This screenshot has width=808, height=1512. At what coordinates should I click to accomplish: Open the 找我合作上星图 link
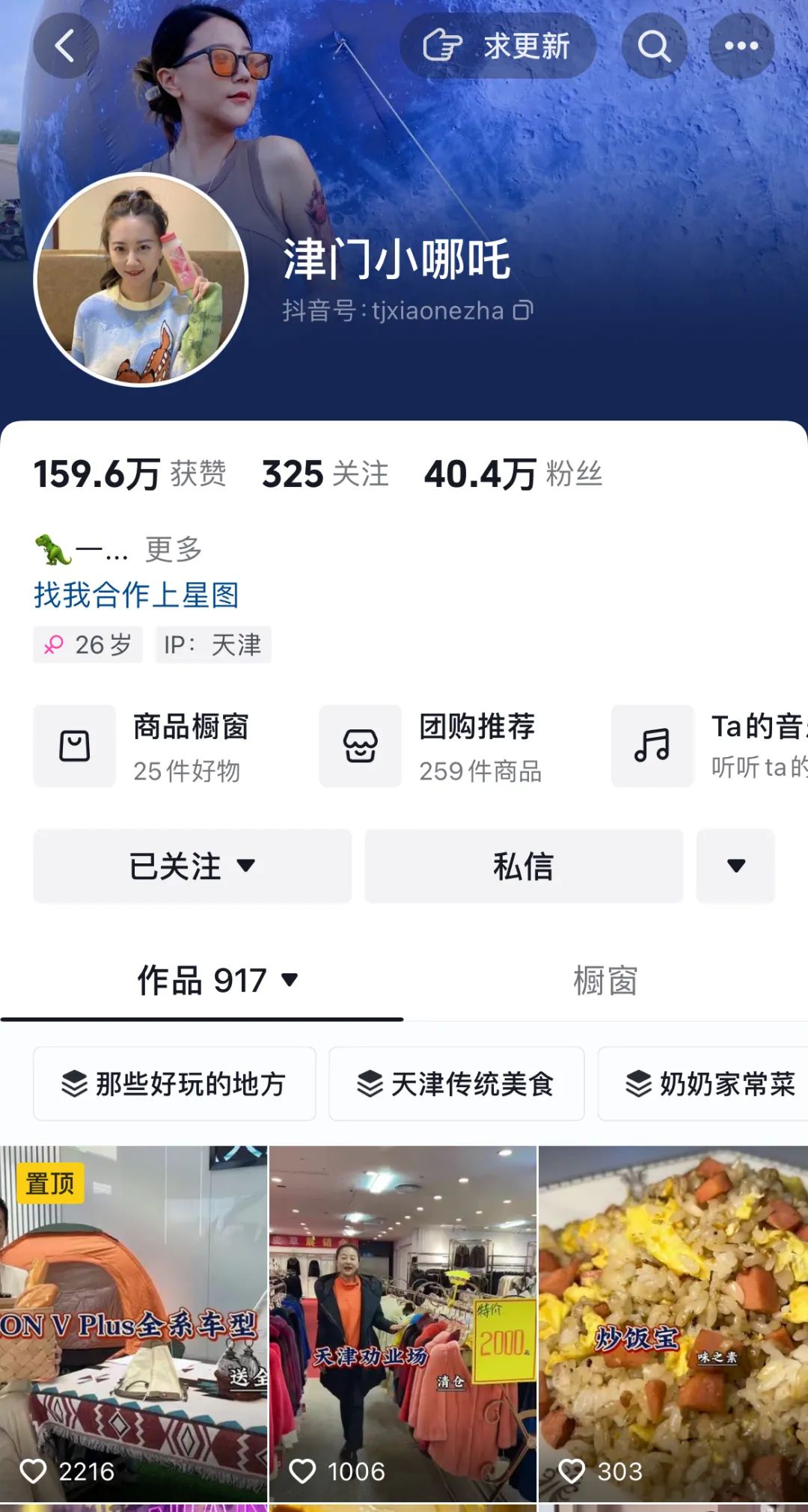tap(136, 596)
